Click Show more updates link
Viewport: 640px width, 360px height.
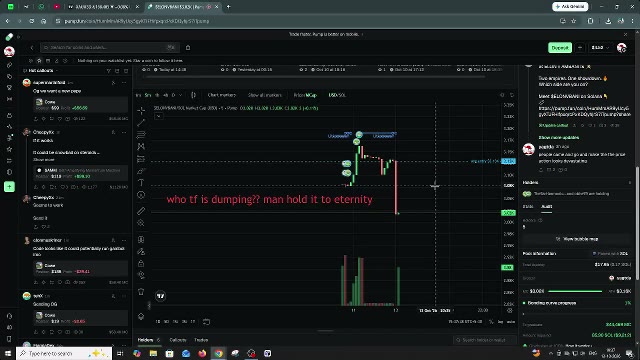point(559,138)
